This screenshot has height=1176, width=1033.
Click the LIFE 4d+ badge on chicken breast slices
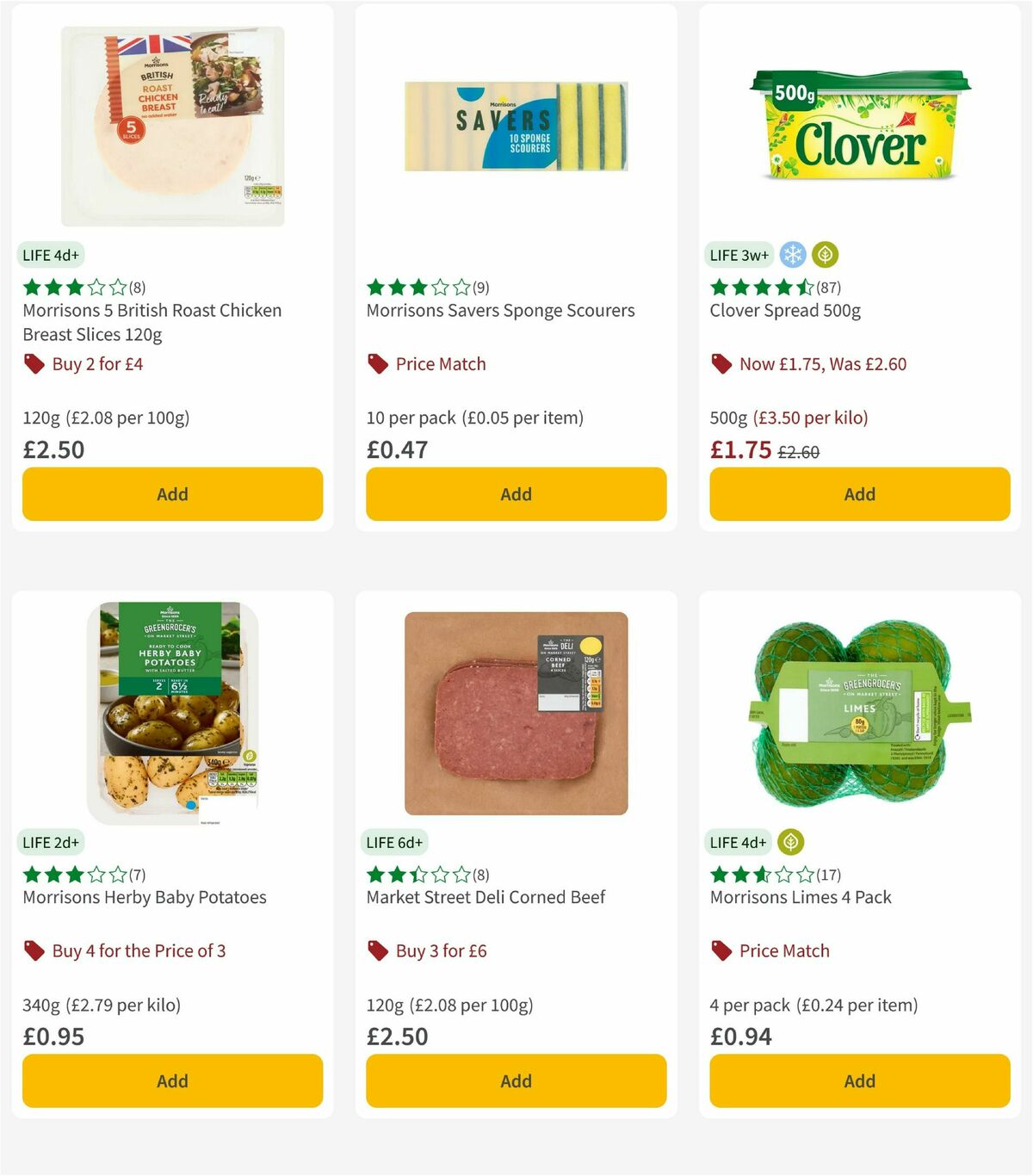pos(49,255)
